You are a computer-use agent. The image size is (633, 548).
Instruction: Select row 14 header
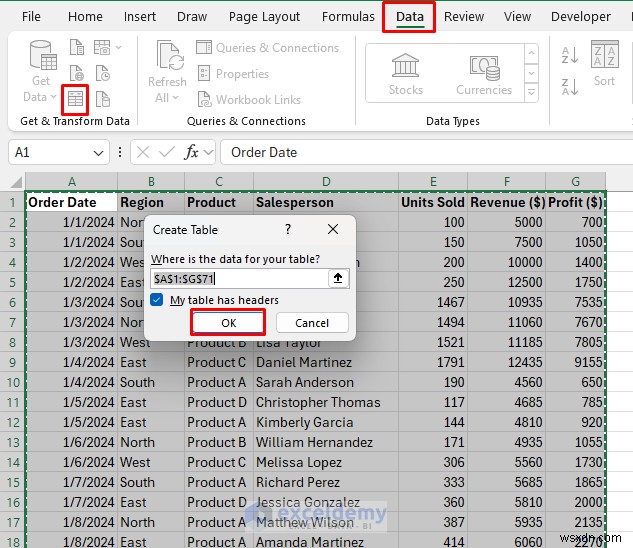[x=13, y=462]
